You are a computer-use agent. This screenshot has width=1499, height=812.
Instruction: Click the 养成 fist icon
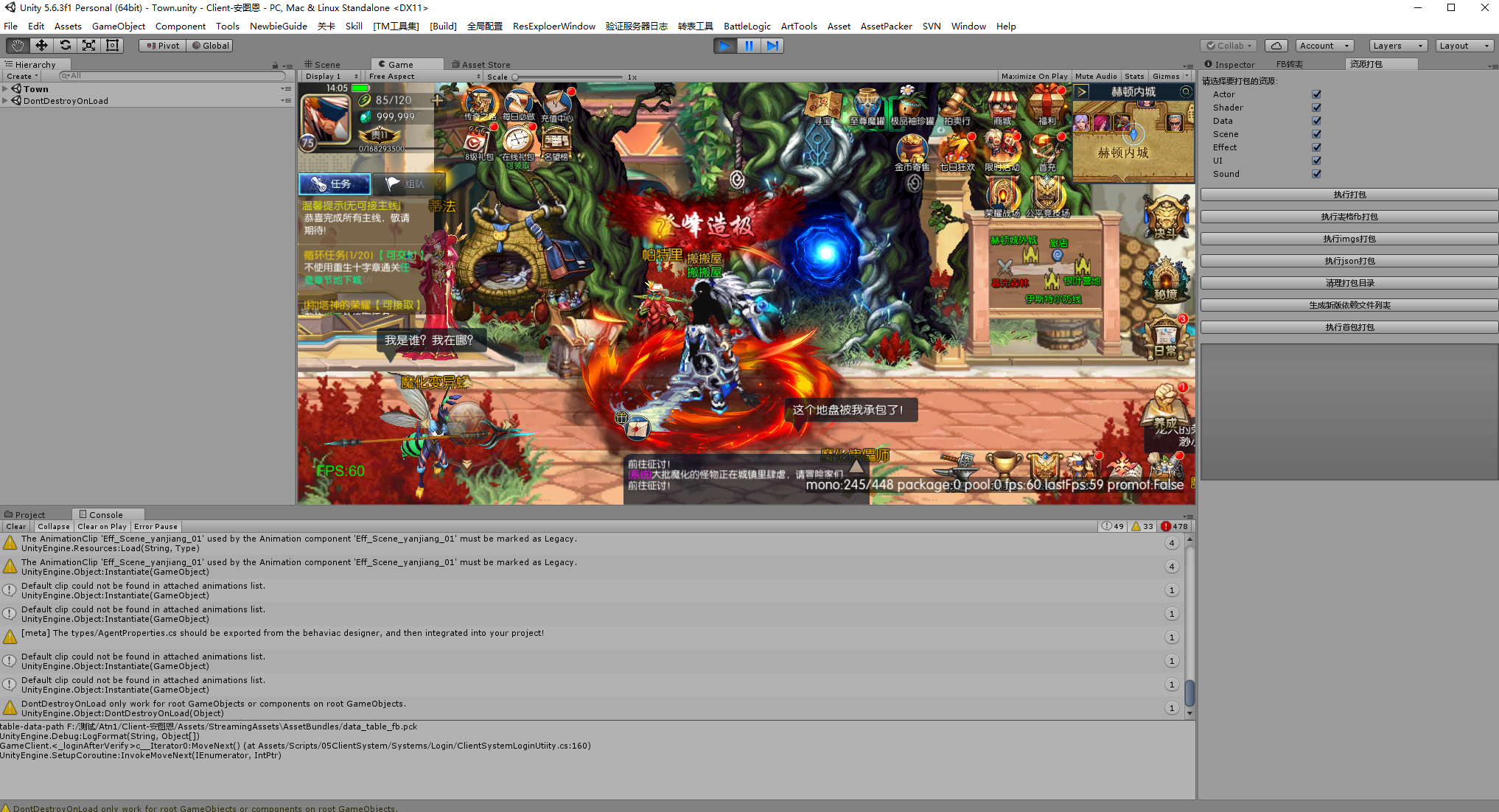1165,407
